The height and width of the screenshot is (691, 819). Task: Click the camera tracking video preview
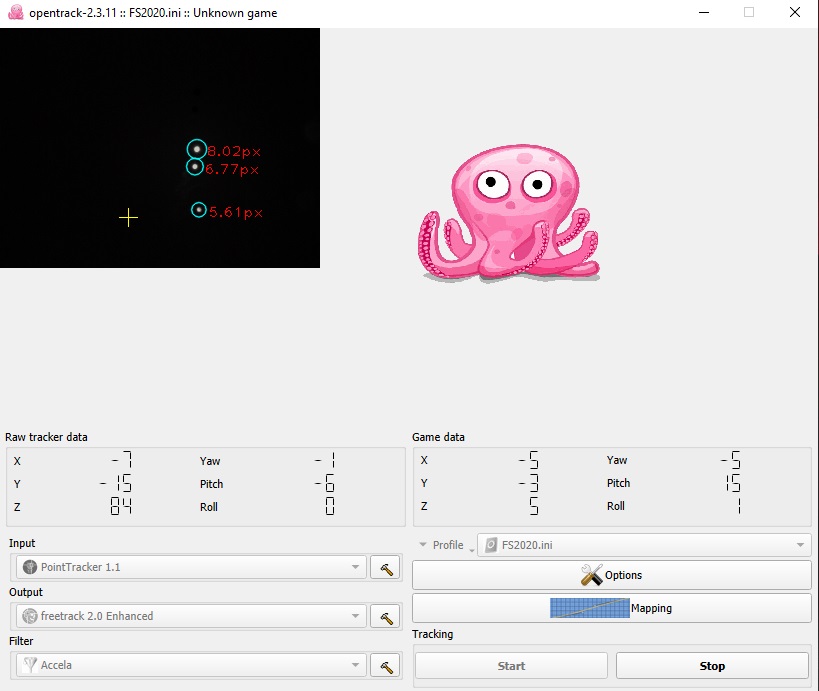click(x=160, y=148)
